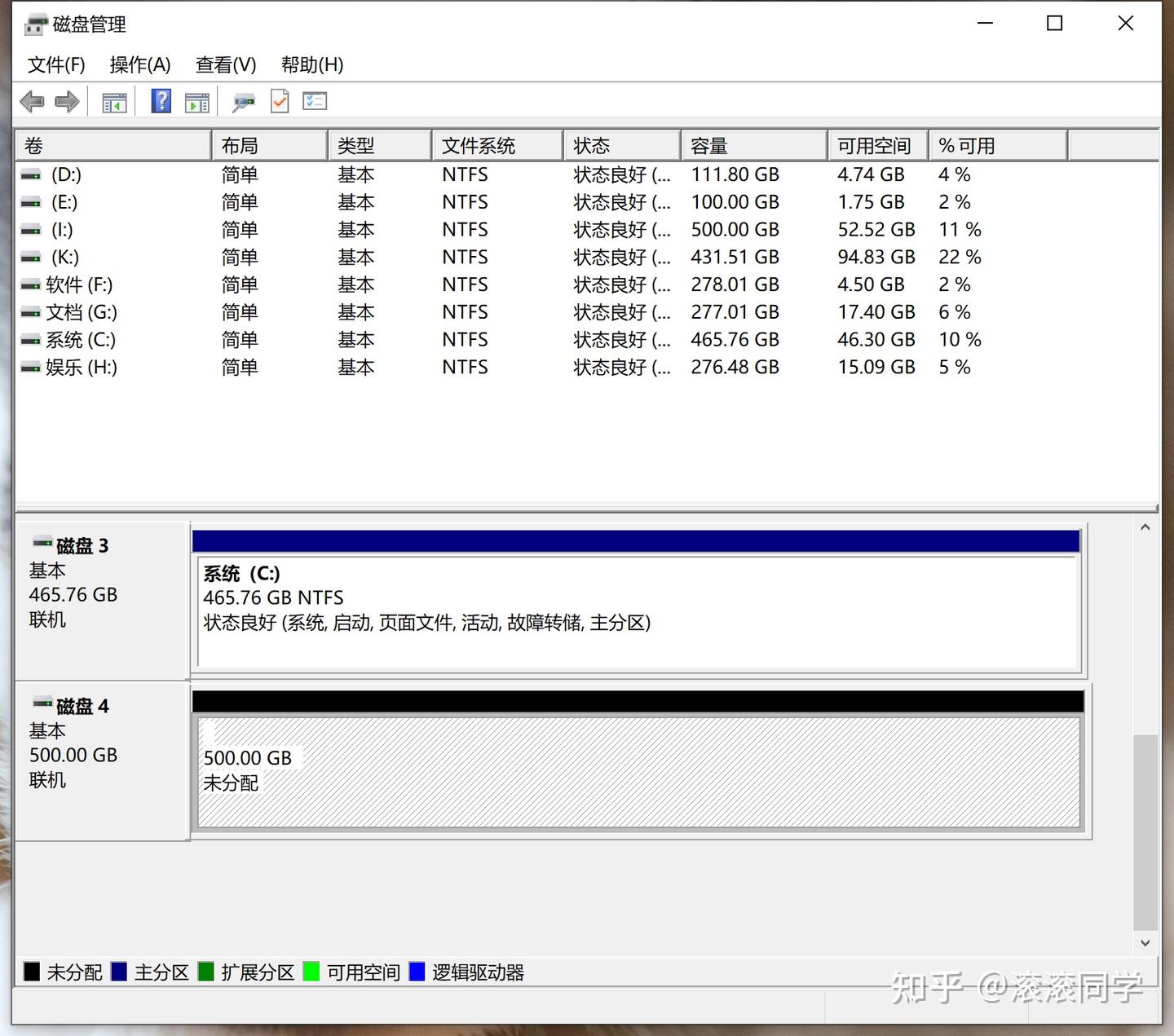The image size is (1174, 1036).
Task: Open the 操作(A) menu
Action: 140,65
